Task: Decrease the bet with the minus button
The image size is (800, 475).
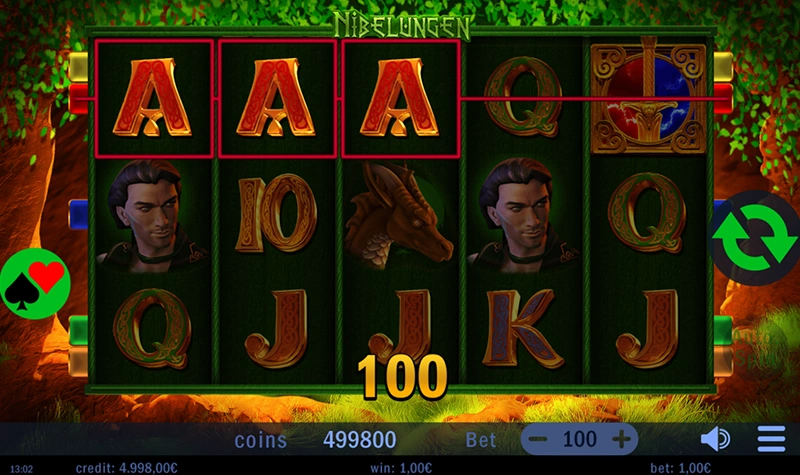Action: [x=538, y=439]
